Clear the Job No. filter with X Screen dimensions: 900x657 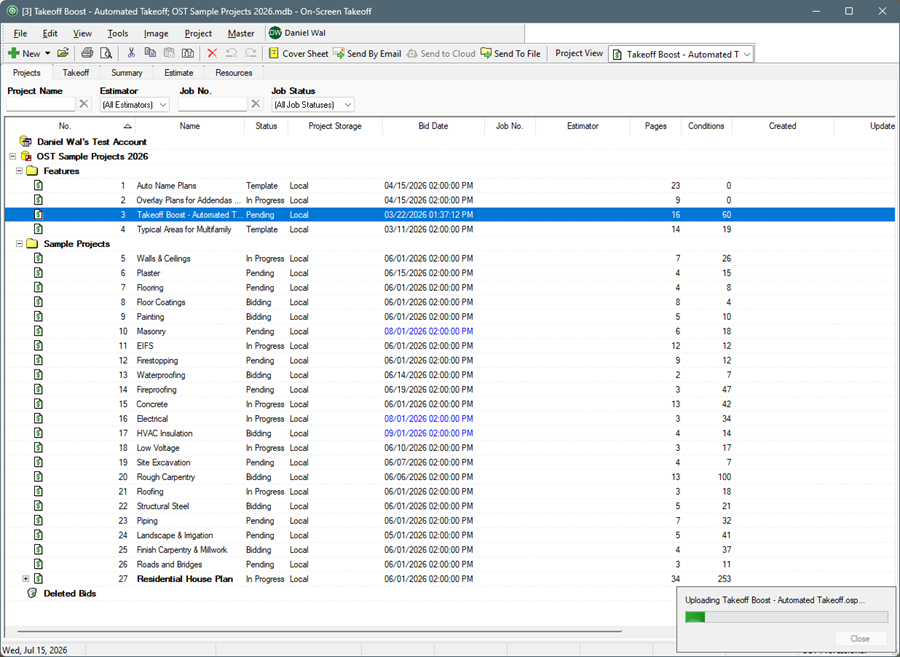pos(256,104)
